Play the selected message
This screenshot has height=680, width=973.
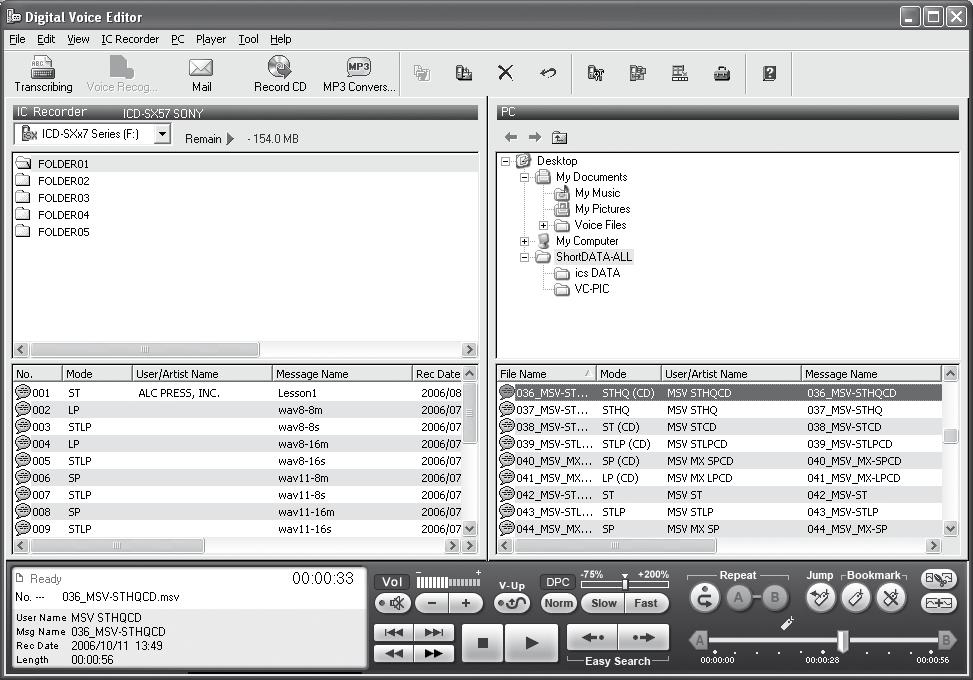(531, 643)
